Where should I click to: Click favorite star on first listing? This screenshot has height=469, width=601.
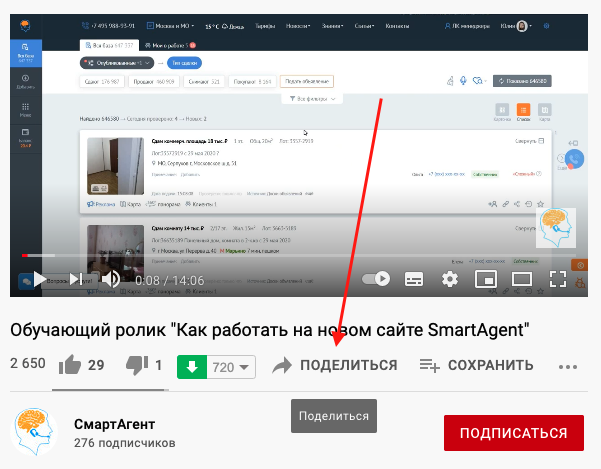pyautogui.click(x=540, y=204)
